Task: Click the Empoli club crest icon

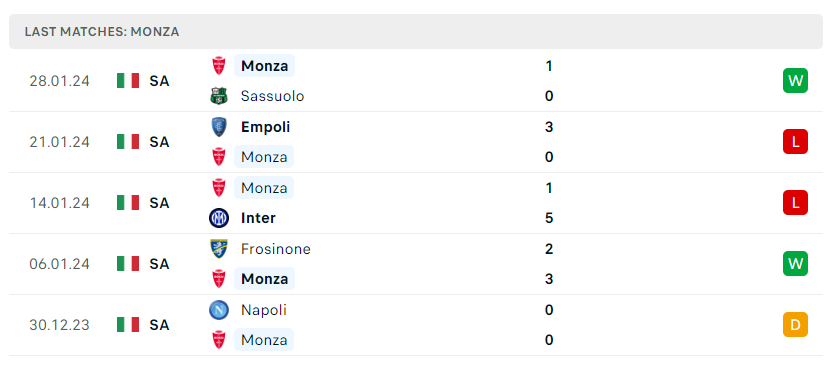Action: click(219, 127)
